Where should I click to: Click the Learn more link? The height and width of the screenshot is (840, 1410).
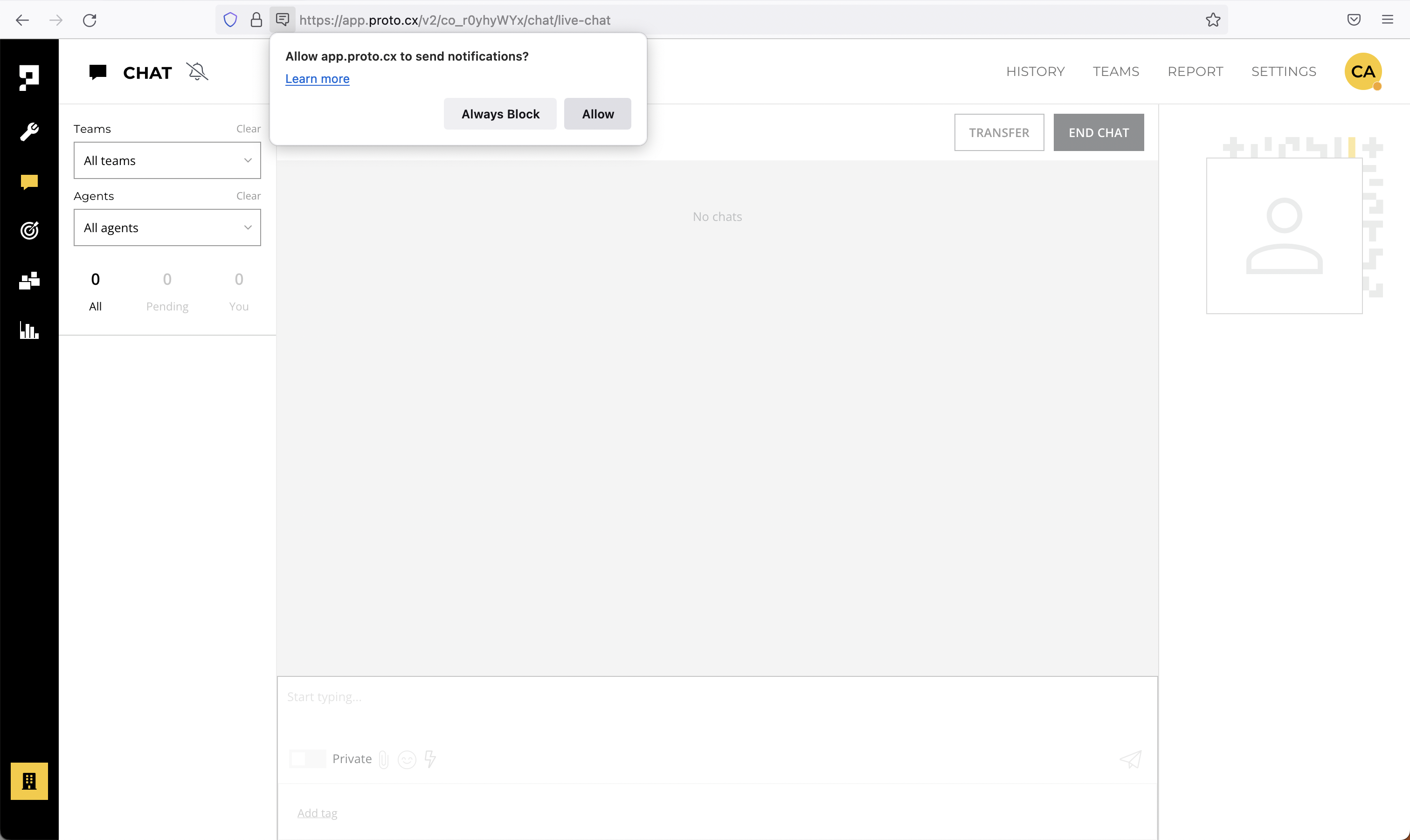pos(317,79)
